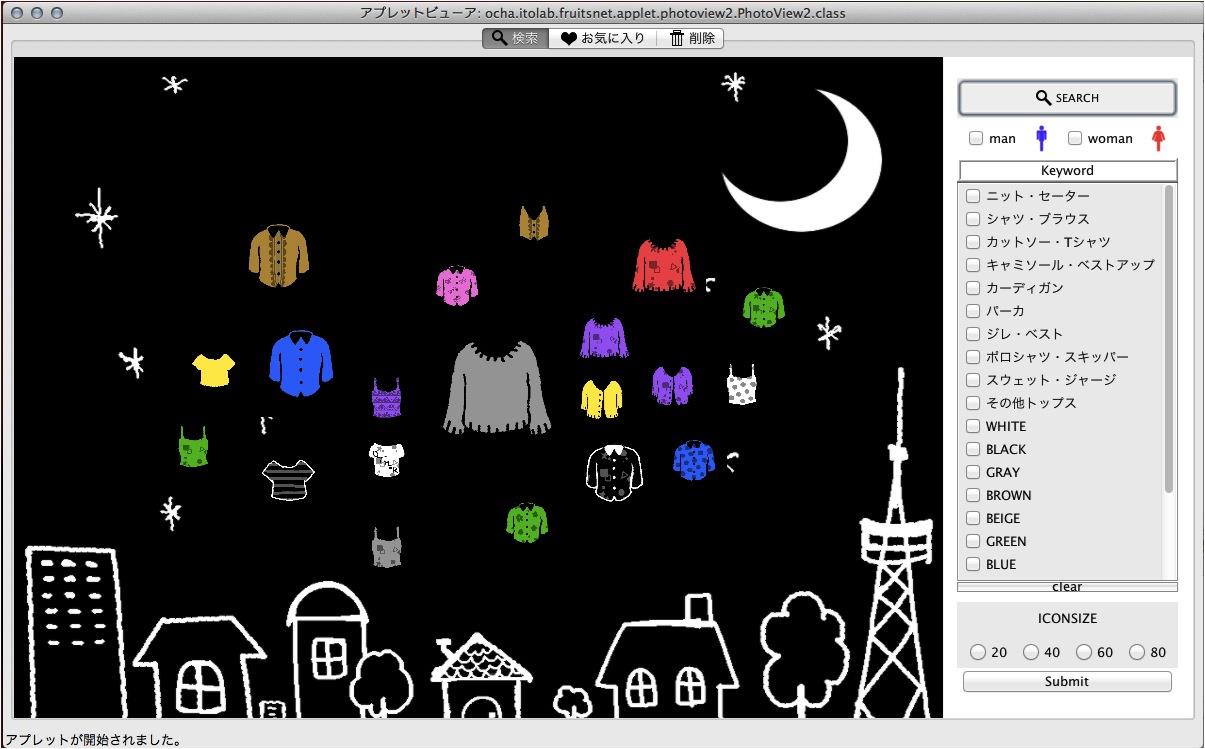1205x749 pixels.
Task: Open the 削除 delete tab
Action: coord(691,38)
